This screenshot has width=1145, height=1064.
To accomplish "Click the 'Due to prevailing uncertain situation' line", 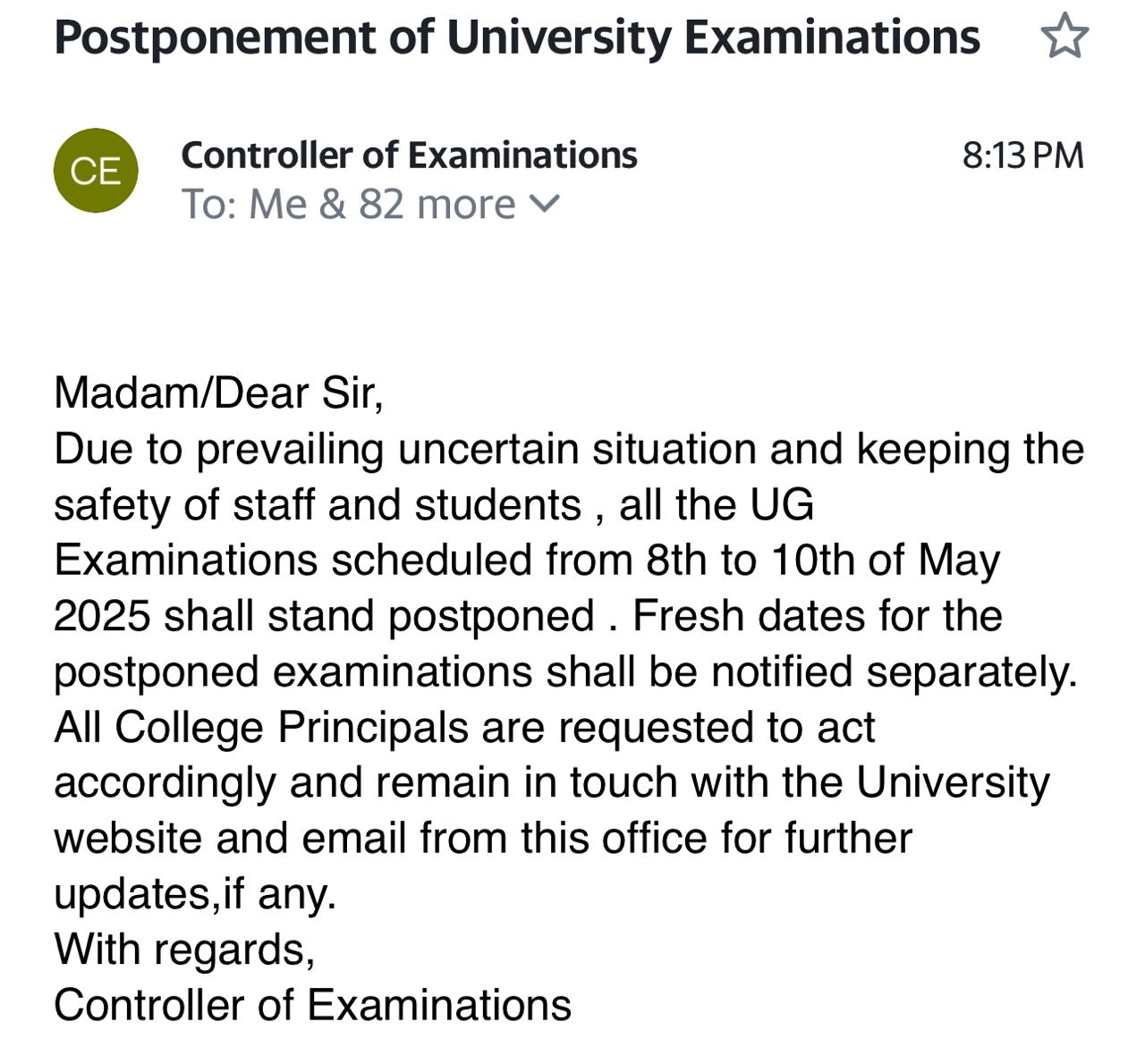I will click(569, 450).
